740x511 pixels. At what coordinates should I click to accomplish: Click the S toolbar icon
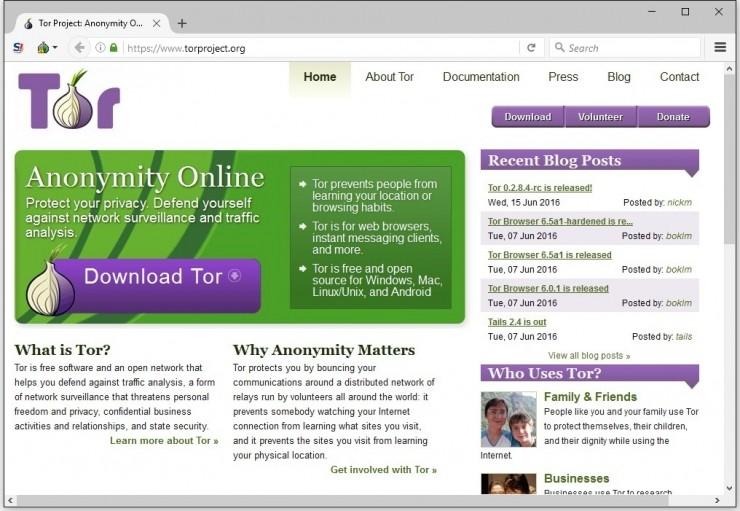[x=18, y=47]
